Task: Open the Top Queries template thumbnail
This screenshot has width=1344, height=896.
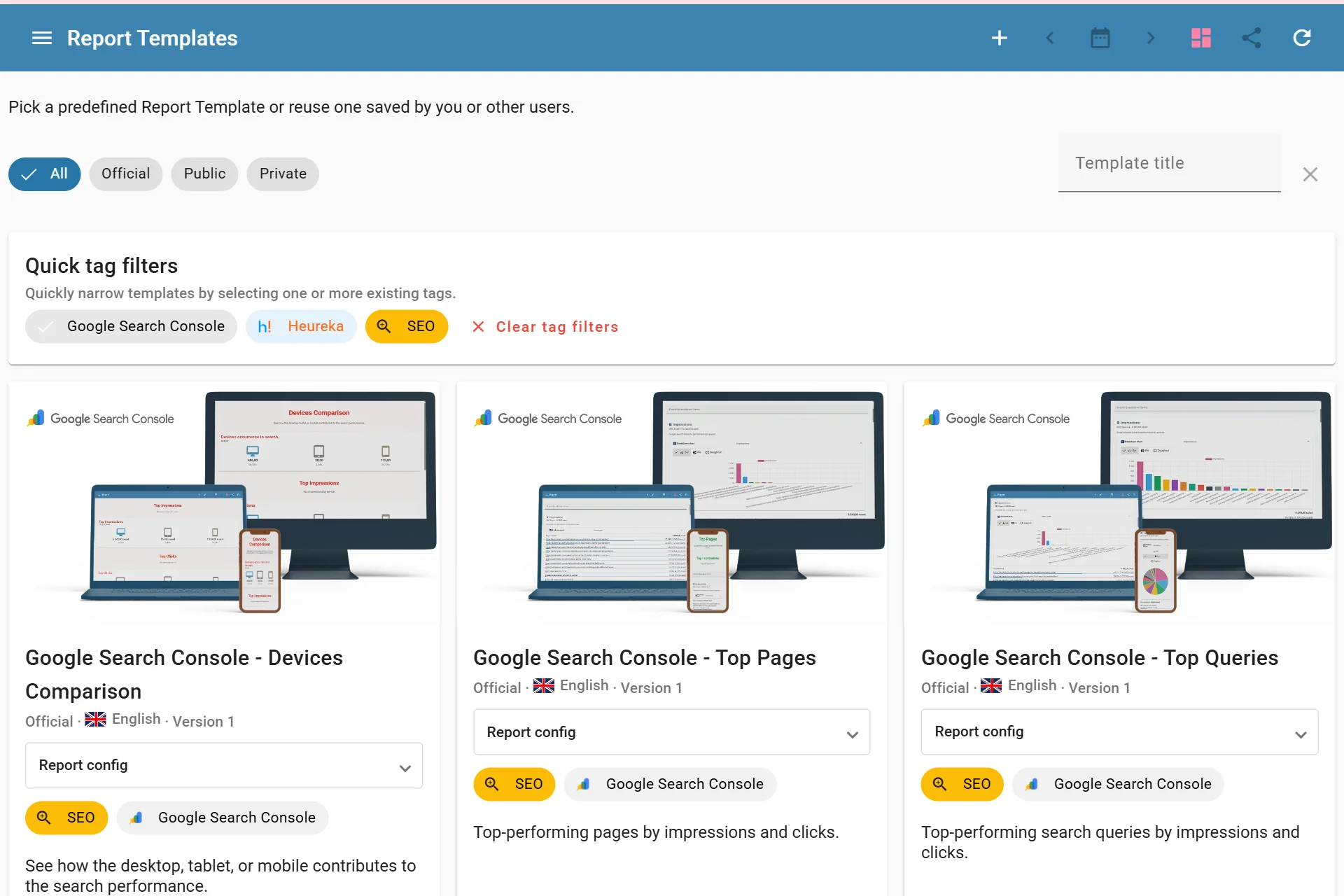Action: coord(1120,503)
